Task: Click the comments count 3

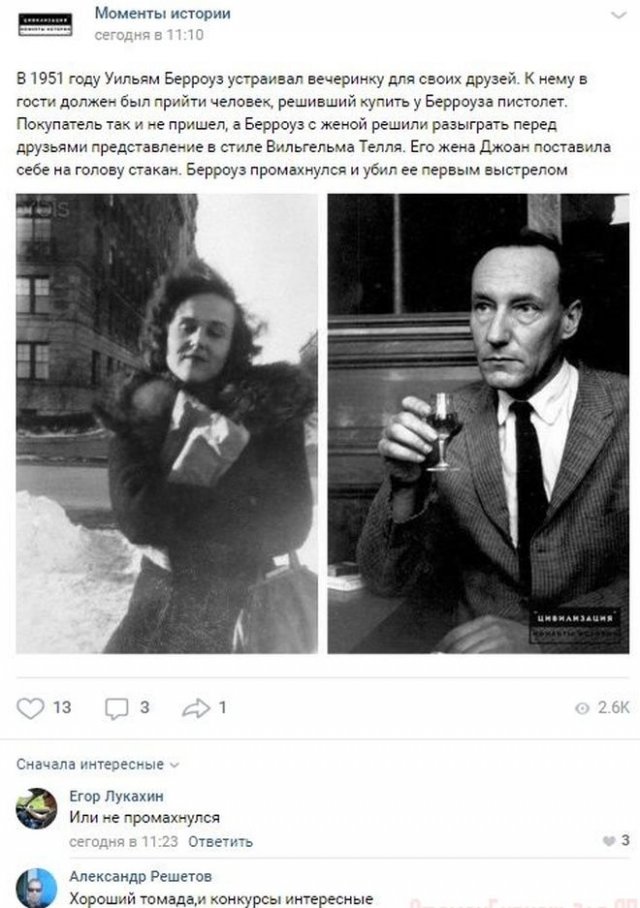Action: (x=145, y=708)
